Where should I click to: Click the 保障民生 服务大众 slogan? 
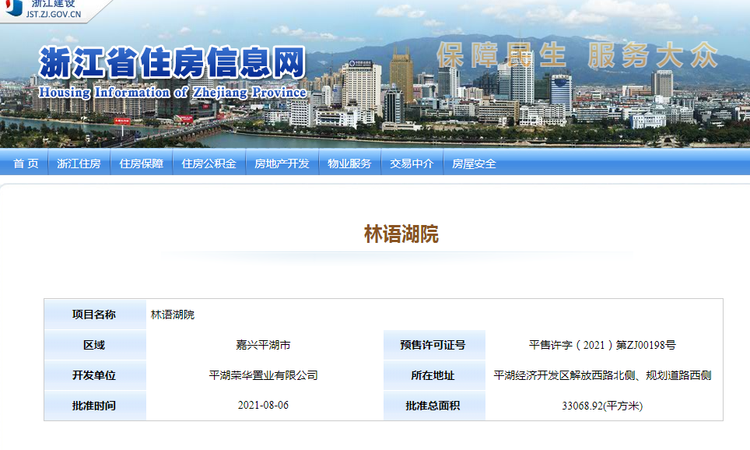tap(577, 55)
